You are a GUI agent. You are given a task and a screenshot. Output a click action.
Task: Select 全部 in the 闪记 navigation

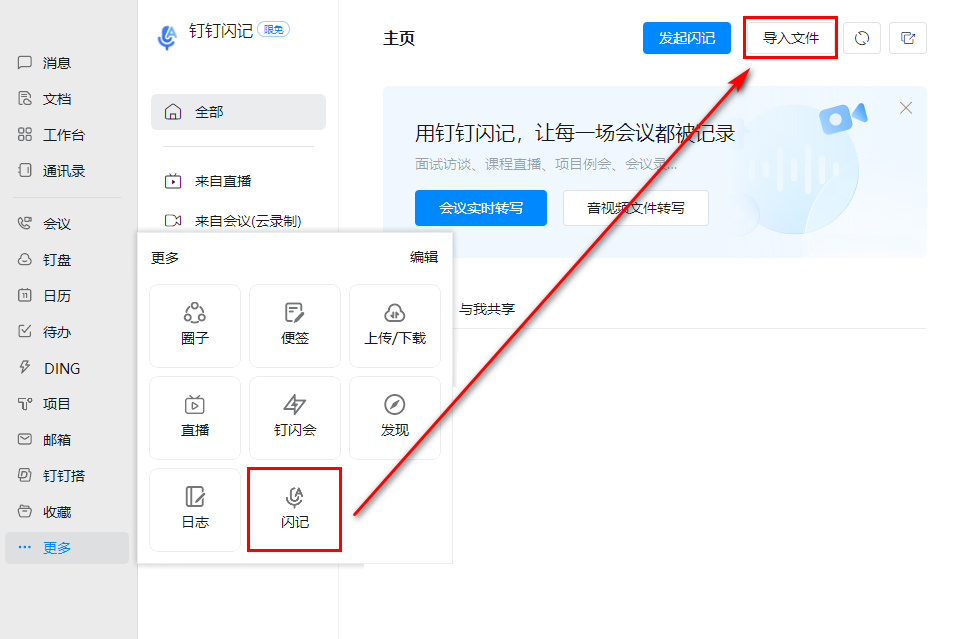click(238, 112)
